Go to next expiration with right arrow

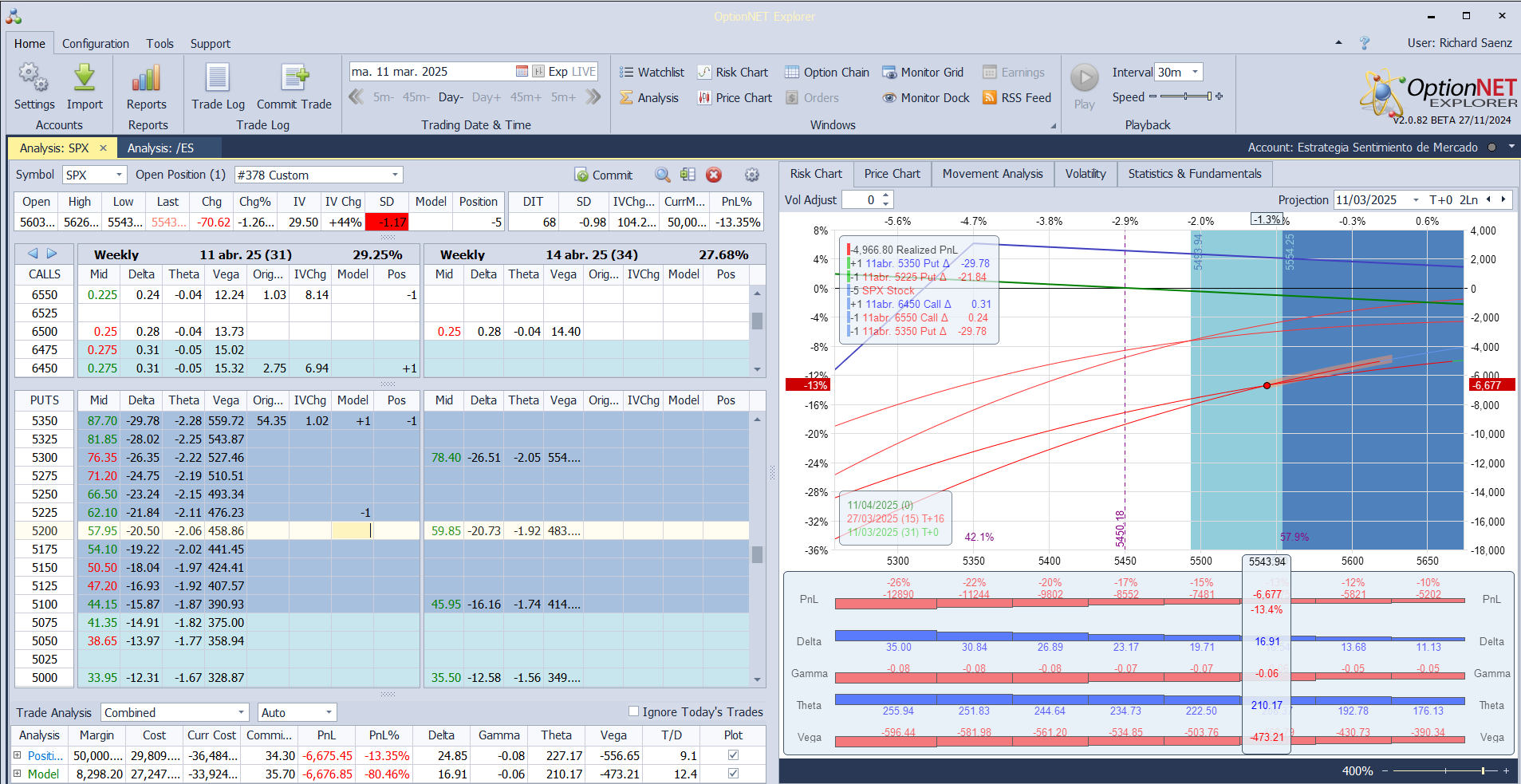(52, 254)
